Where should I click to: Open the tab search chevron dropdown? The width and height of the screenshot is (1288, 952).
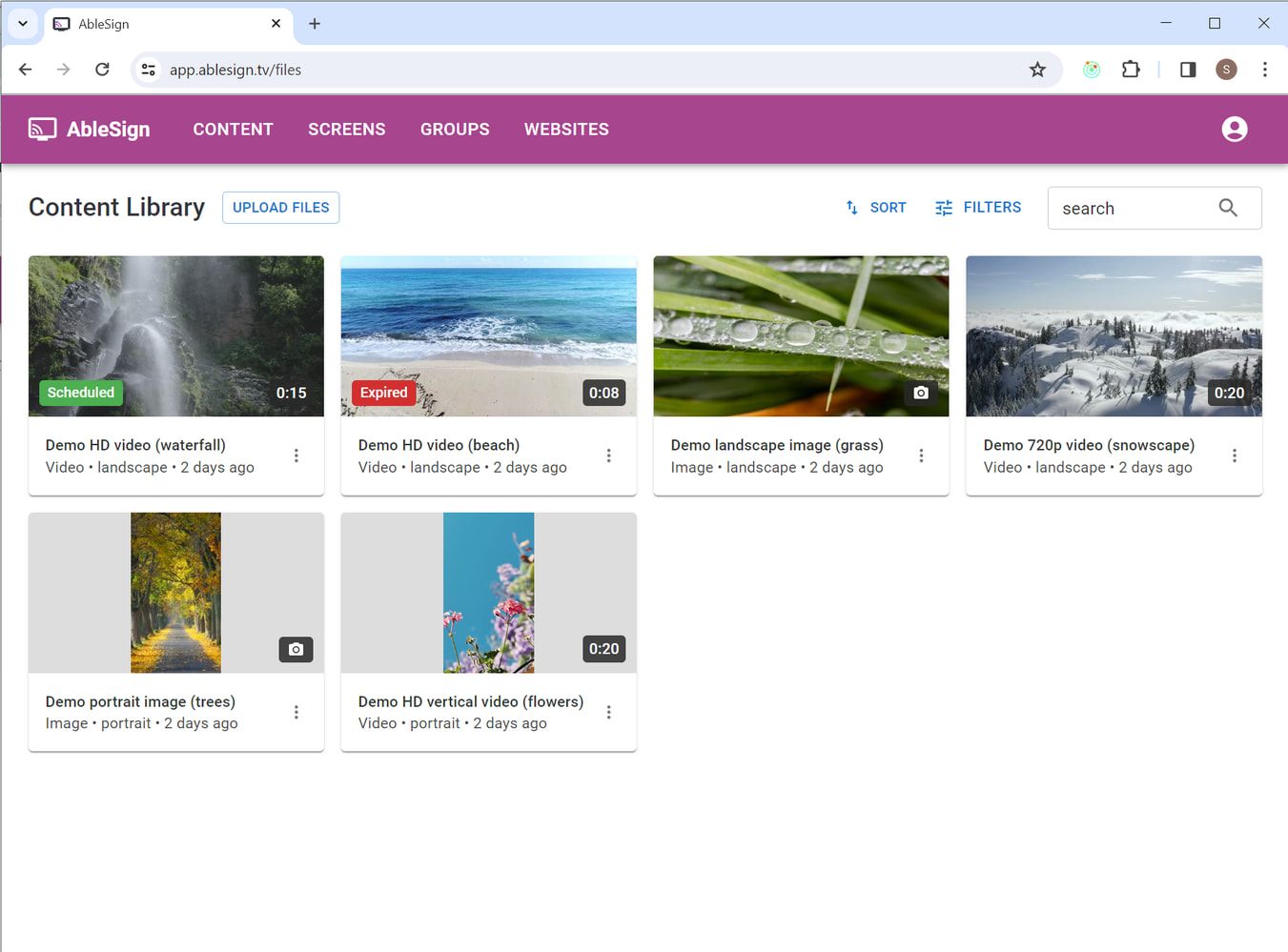pyautogui.click(x=23, y=24)
